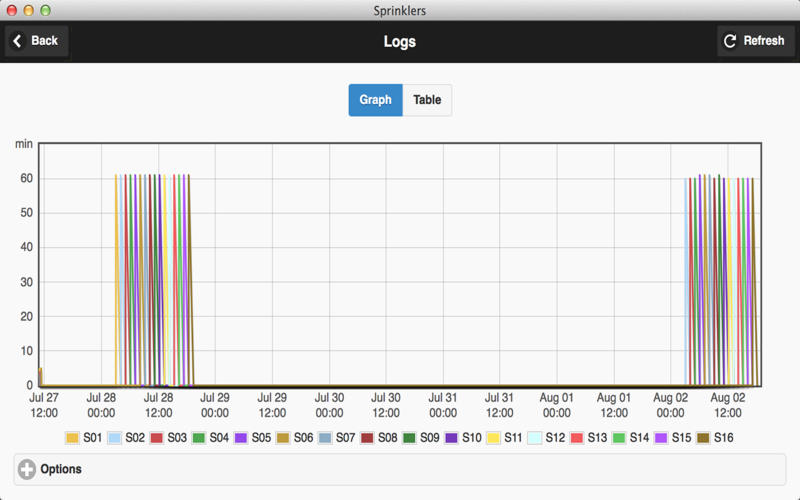This screenshot has height=500, width=800.
Task: Toggle the S12 legend swatch
Action: pos(534,438)
